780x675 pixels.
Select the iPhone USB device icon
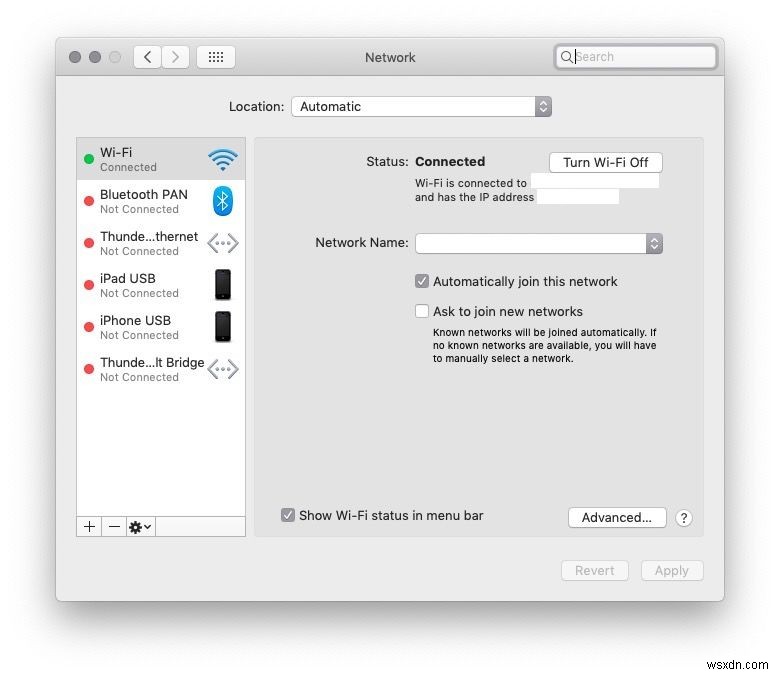(222, 327)
